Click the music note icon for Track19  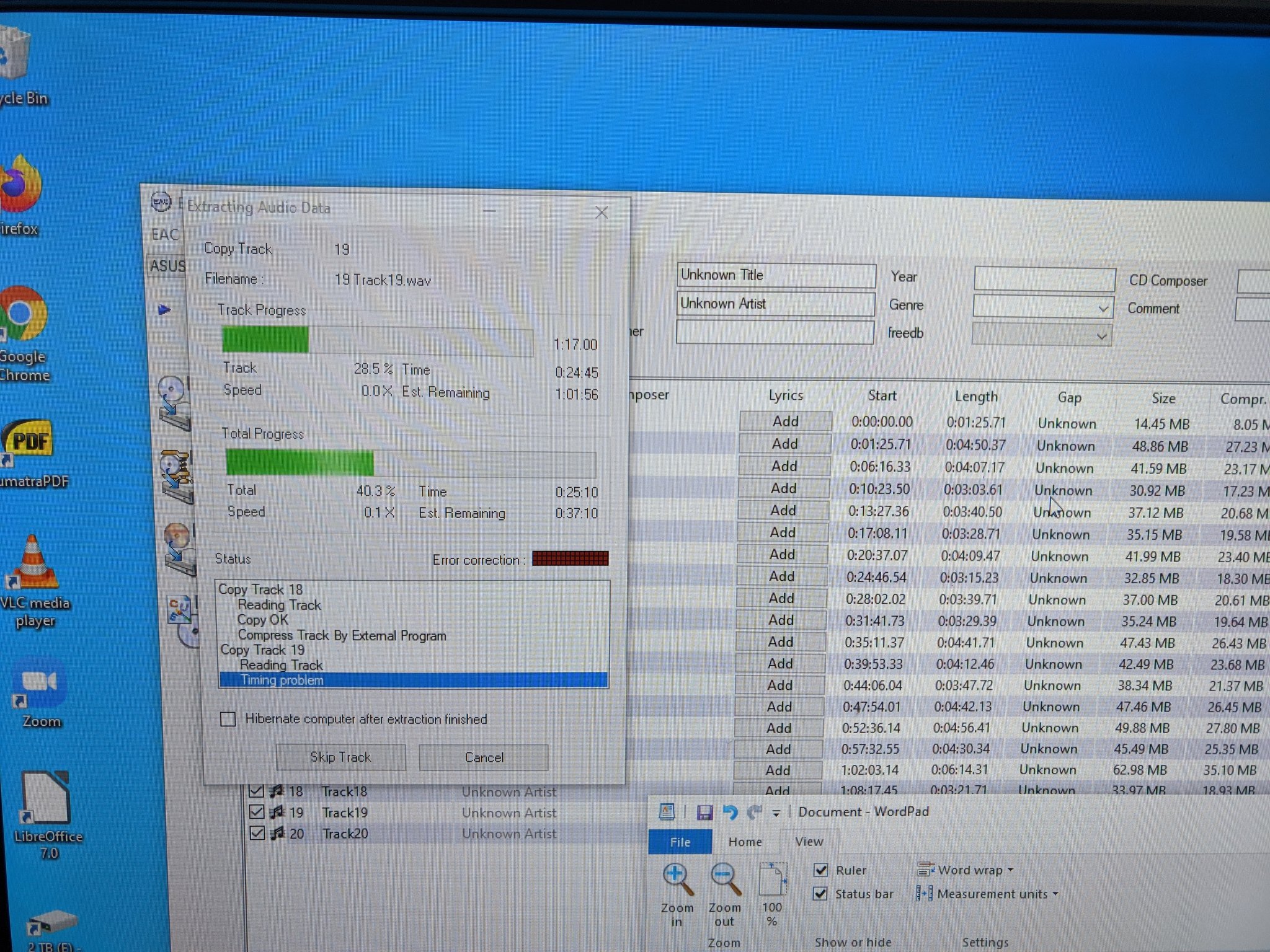[277, 812]
